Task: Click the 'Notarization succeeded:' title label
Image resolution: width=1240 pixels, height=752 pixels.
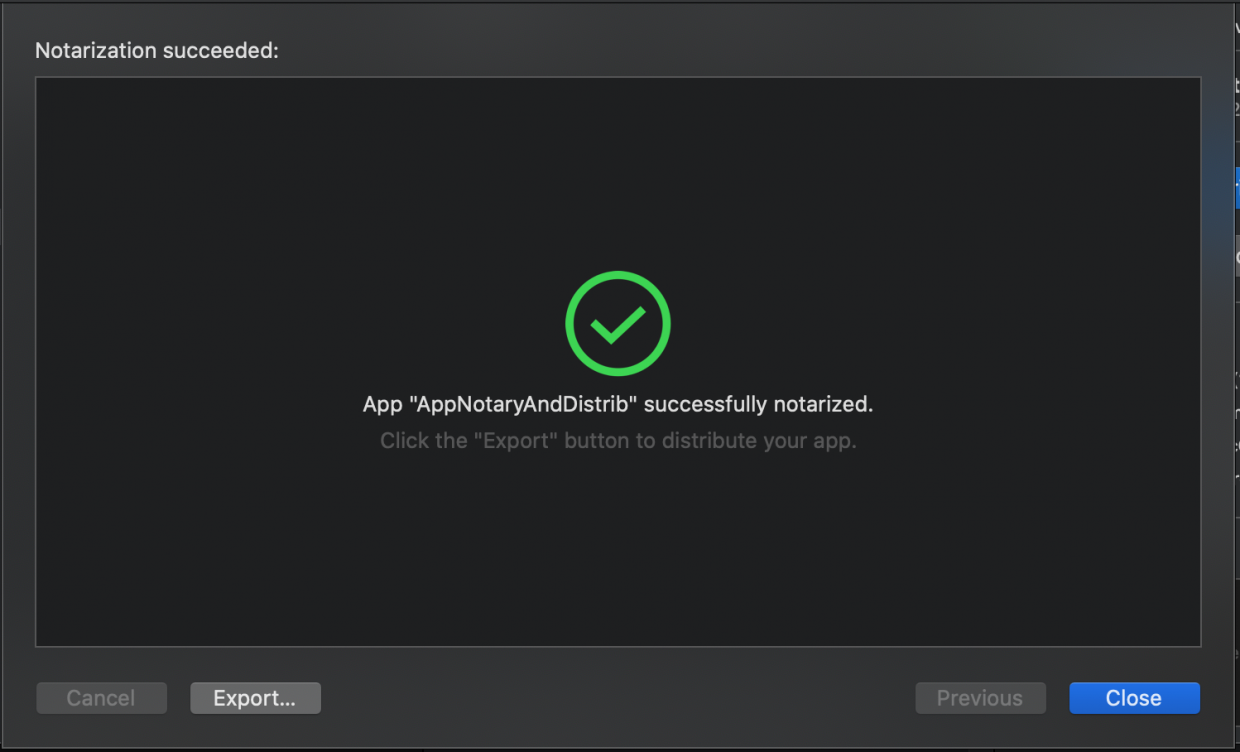Action: 156,50
